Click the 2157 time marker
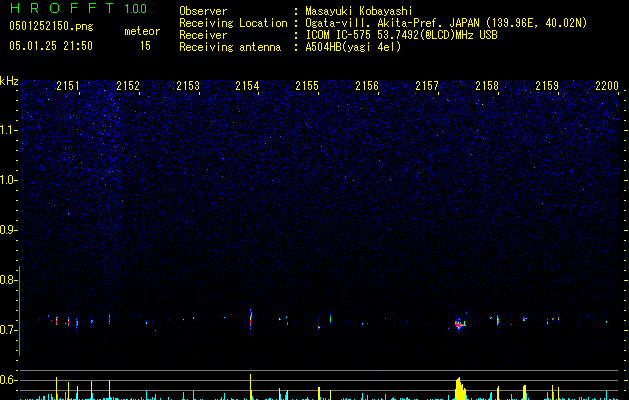 (427, 86)
